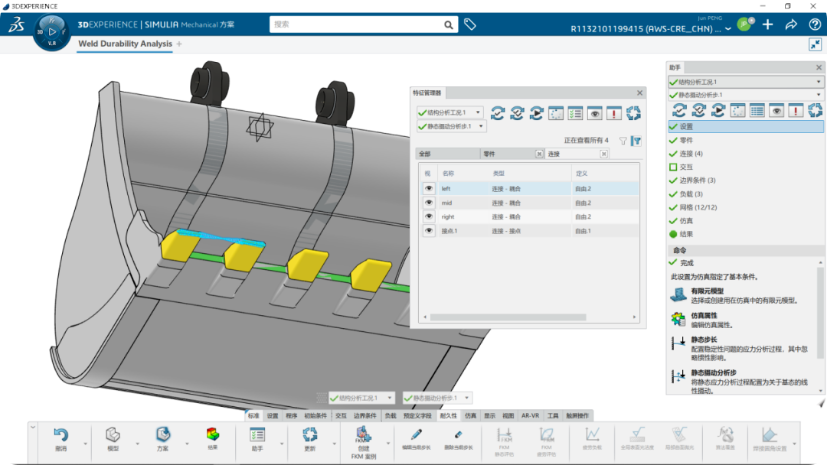Click the run simulation icon in 助手 panel
The image size is (827, 466).
point(718,110)
